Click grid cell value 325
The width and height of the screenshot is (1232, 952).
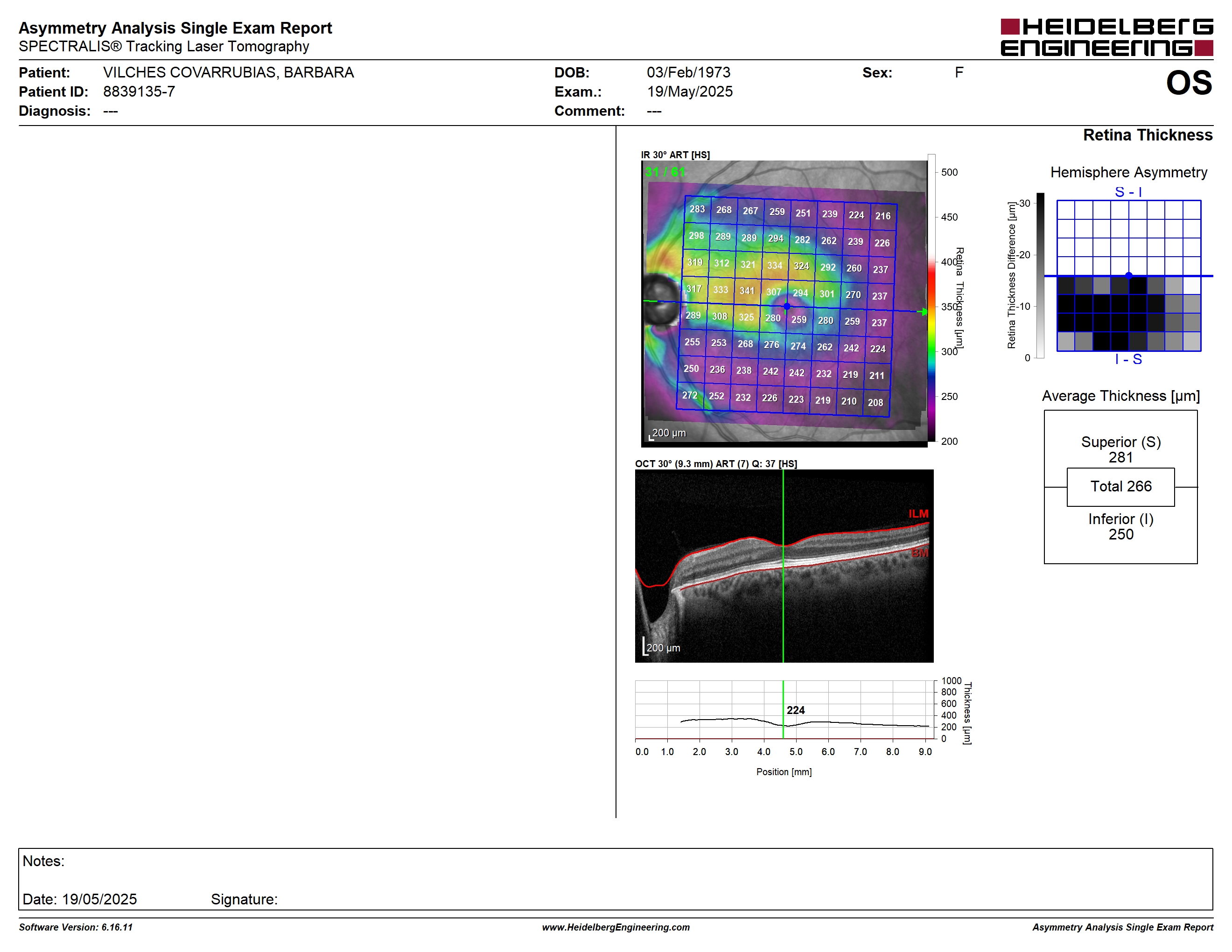coord(746,317)
